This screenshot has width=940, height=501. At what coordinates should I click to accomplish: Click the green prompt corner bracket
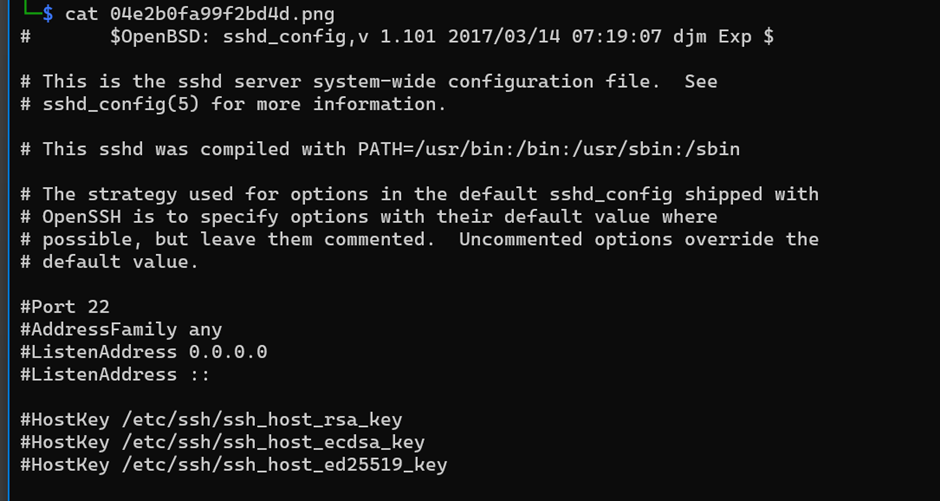31,9
